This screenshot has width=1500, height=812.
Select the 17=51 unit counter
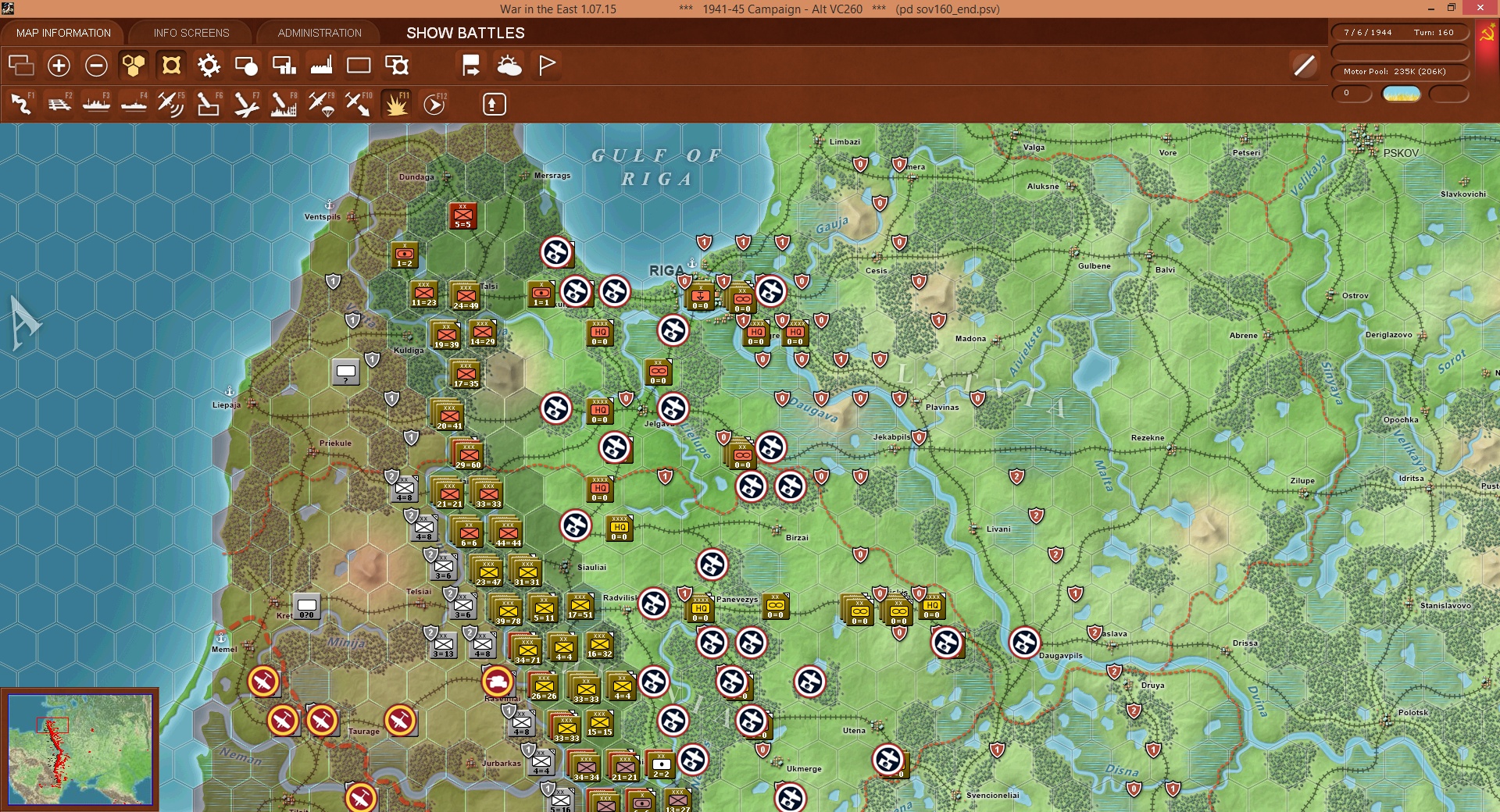(580, 607)
